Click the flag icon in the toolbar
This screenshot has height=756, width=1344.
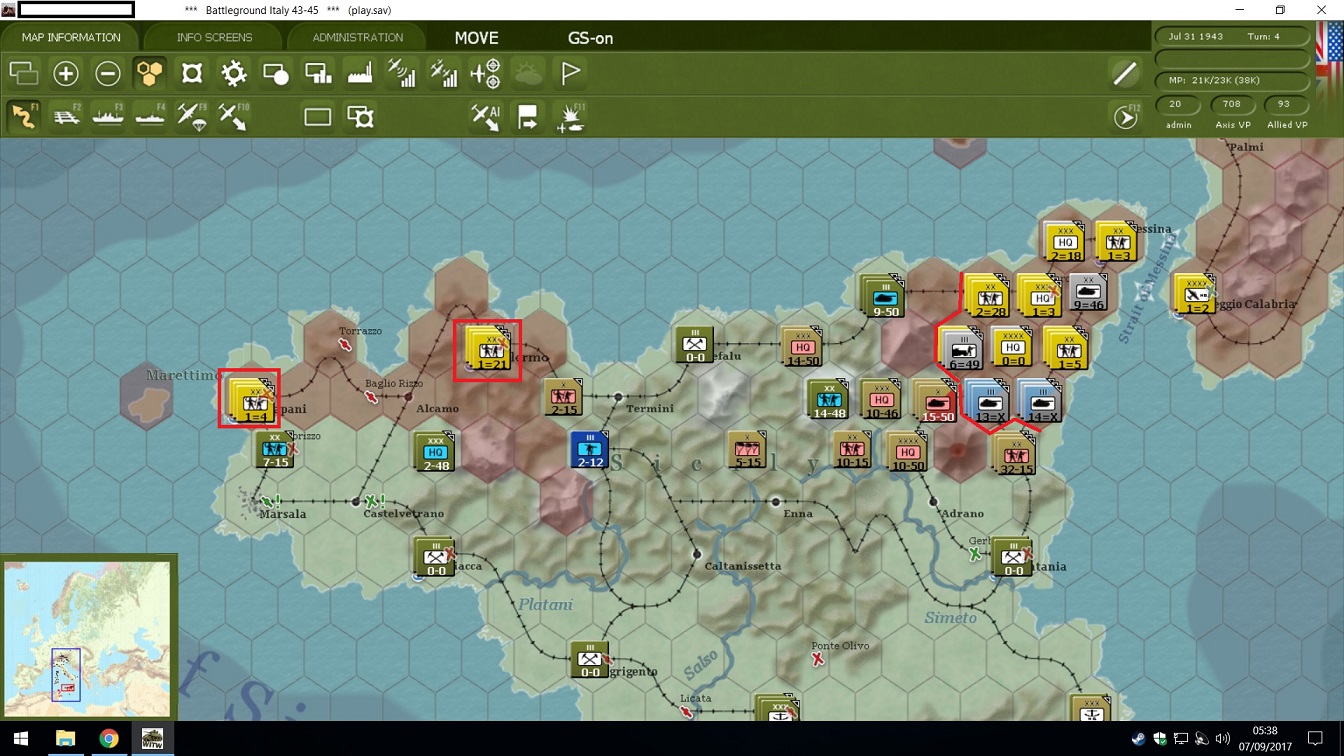[x=570, y=73]
